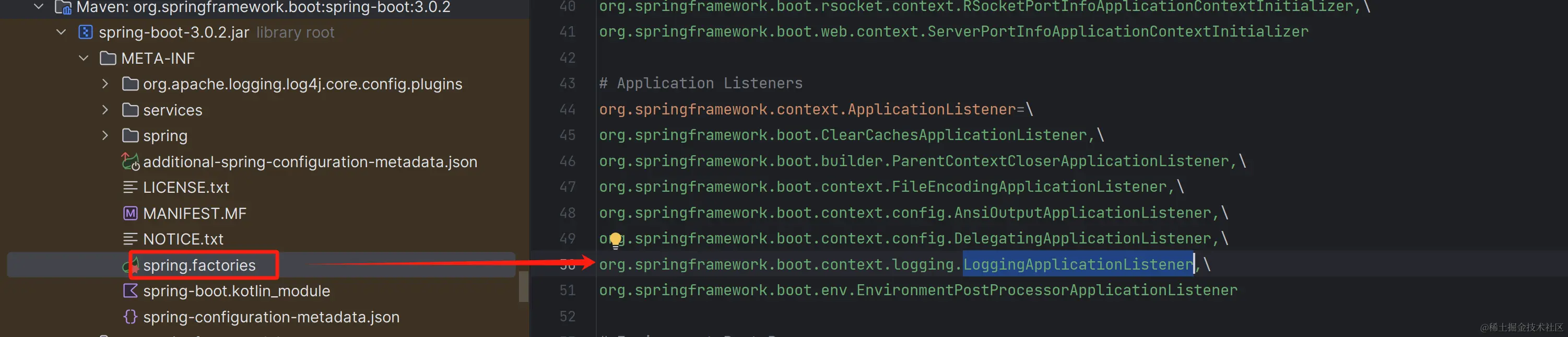This screenshot has height=337, width=1568.
Task: Click highlighted LoggingApplicationListener text
Action: point(1078,264)
